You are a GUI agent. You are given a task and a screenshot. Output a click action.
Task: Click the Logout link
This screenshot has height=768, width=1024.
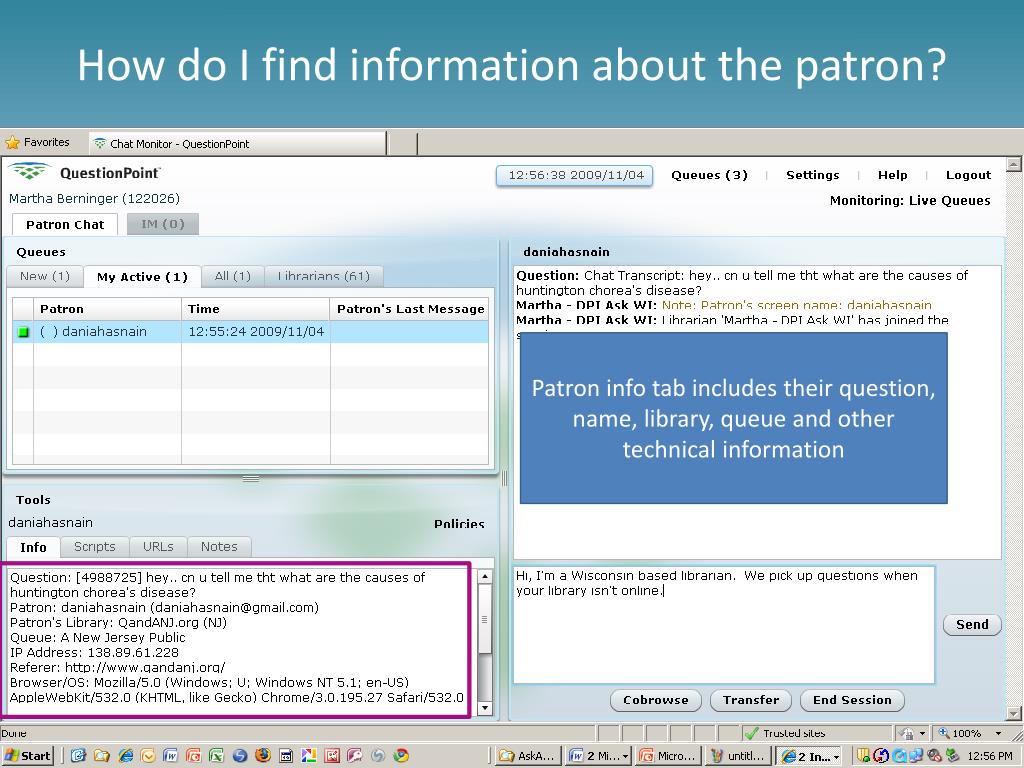(x=968, y=175)
